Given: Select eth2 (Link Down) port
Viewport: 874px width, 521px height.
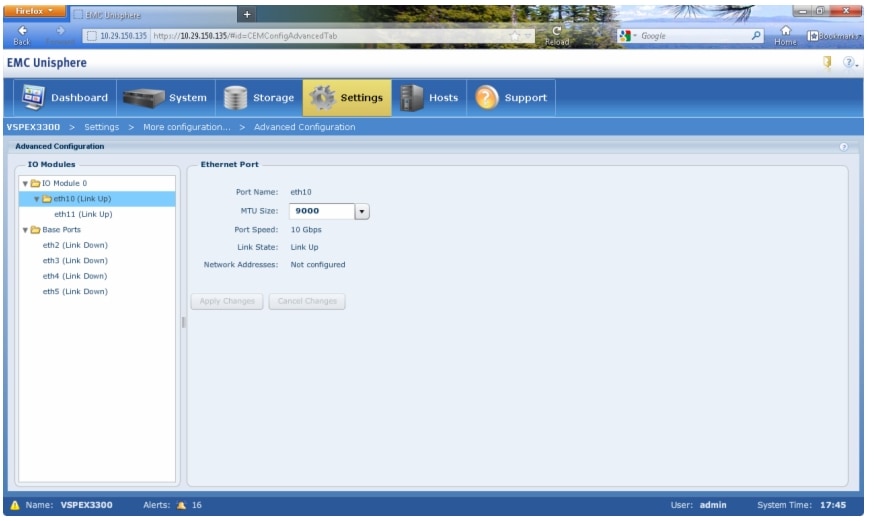Looking at the screenshot, I should 75,246.
